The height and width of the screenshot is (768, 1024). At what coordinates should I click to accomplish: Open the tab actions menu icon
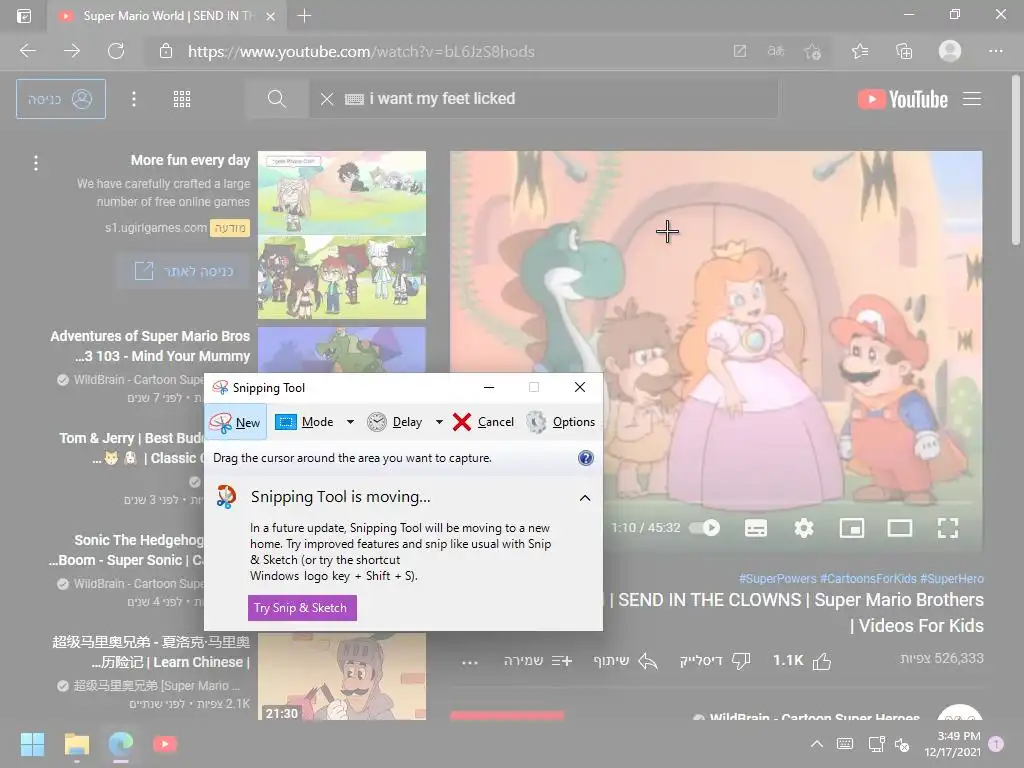24,16
